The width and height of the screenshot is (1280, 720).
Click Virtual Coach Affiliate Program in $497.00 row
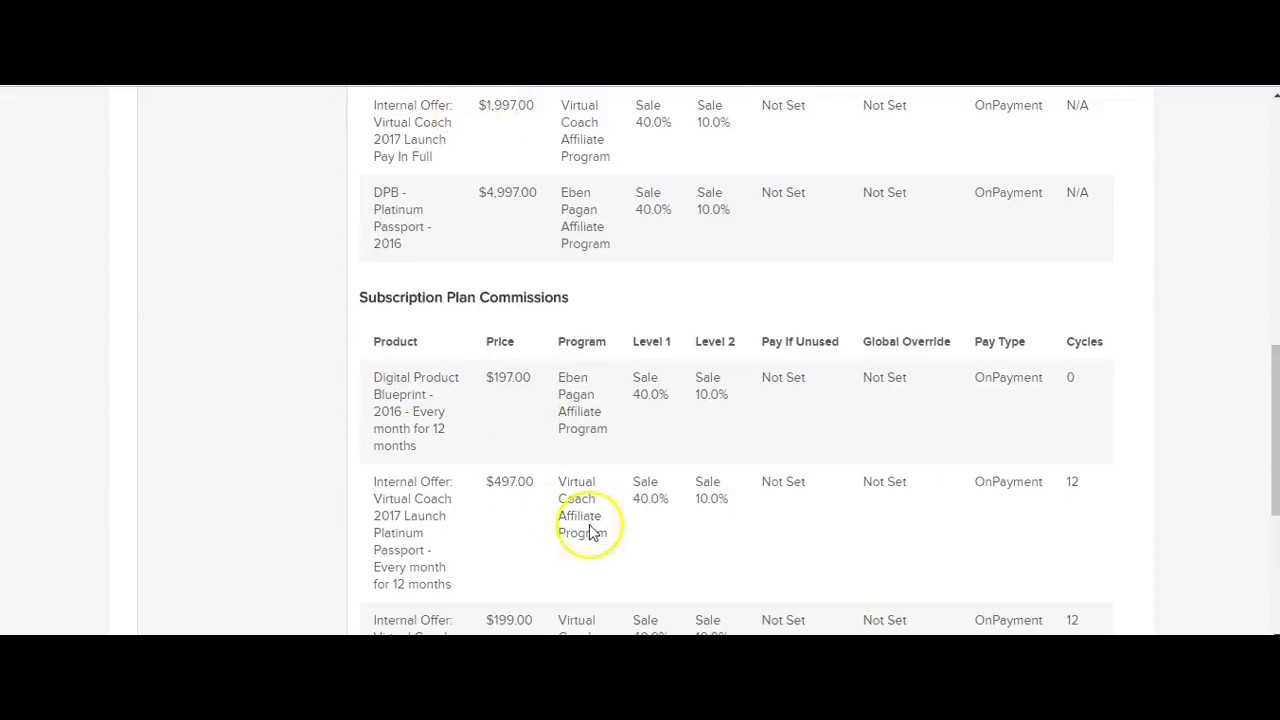tap(583, 507)
